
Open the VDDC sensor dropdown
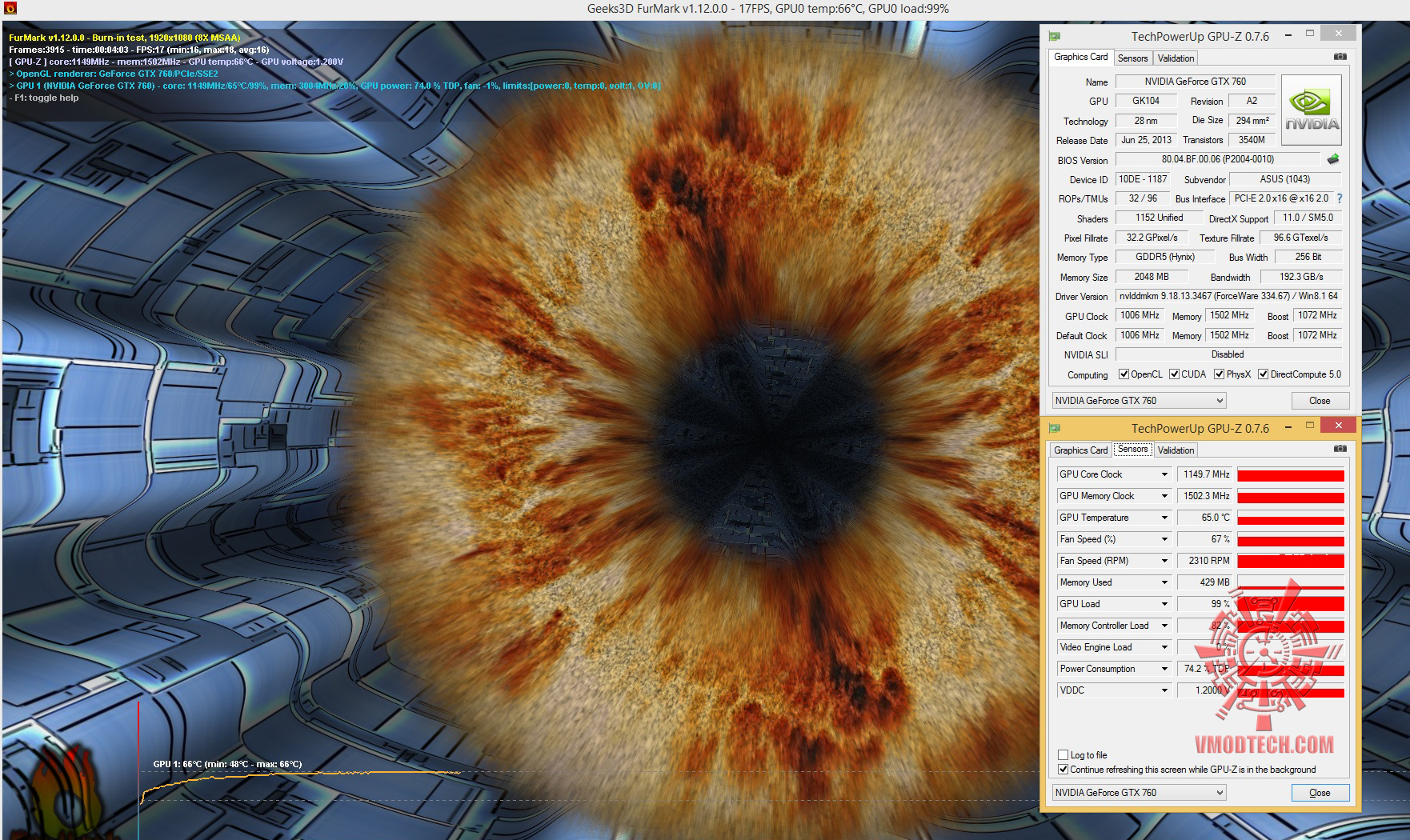(x=1164, y=690)
